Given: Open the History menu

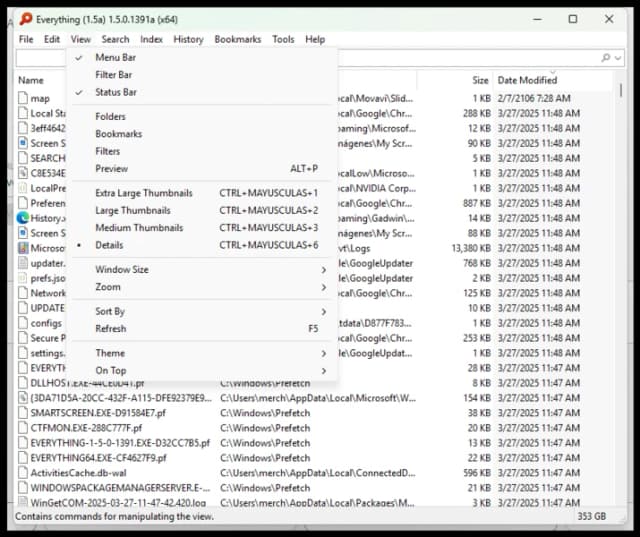Looking at the screenshot, I should click(x=189, y=39).
